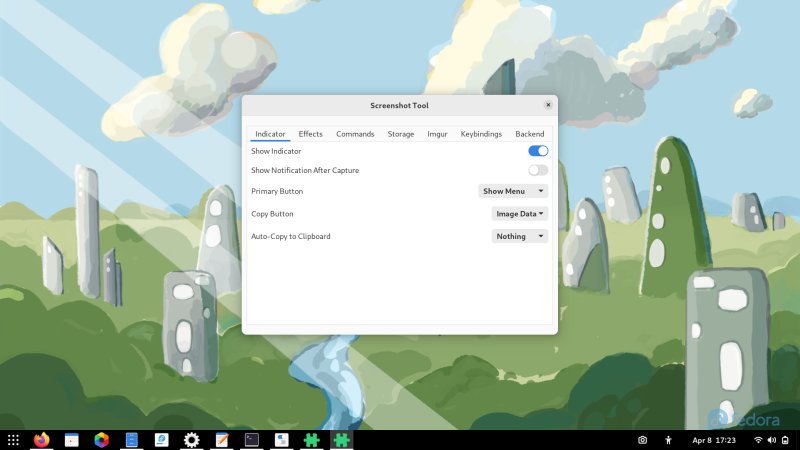The width and height of the screenshot is (800, 450).
Task: Open the Wi-Fi status icon
Action: [758, 440]
